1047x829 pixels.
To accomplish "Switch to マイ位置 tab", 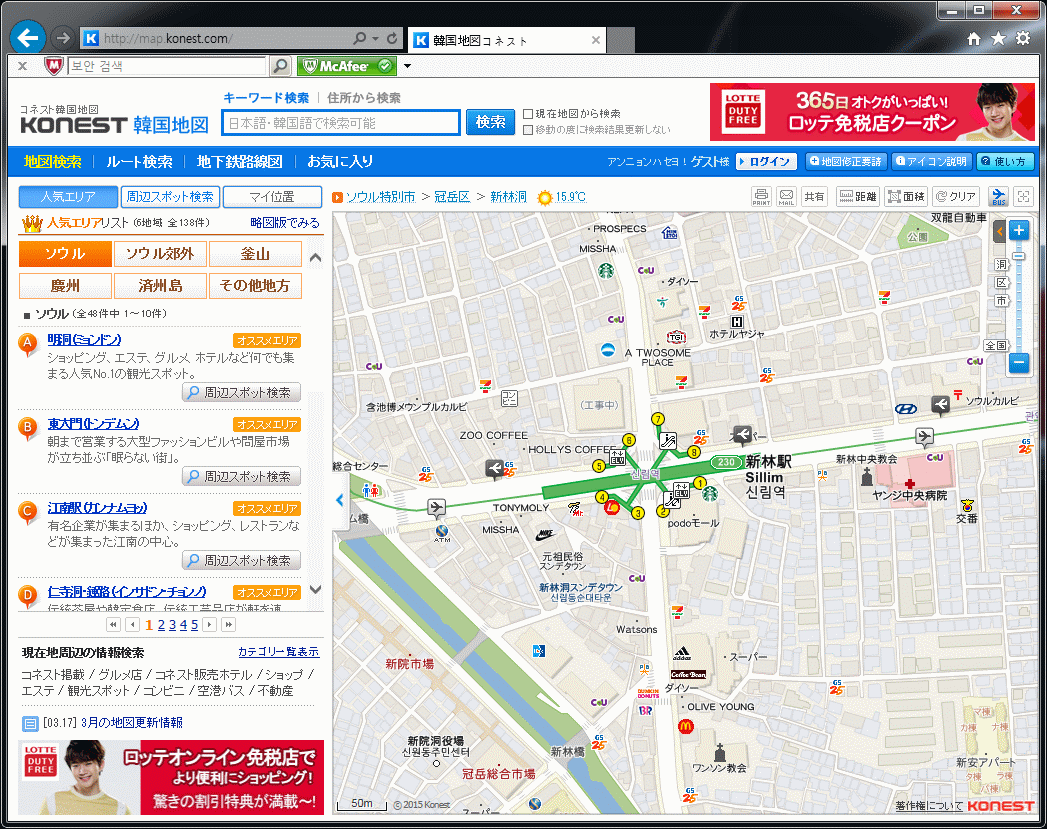I will point(272,197).
